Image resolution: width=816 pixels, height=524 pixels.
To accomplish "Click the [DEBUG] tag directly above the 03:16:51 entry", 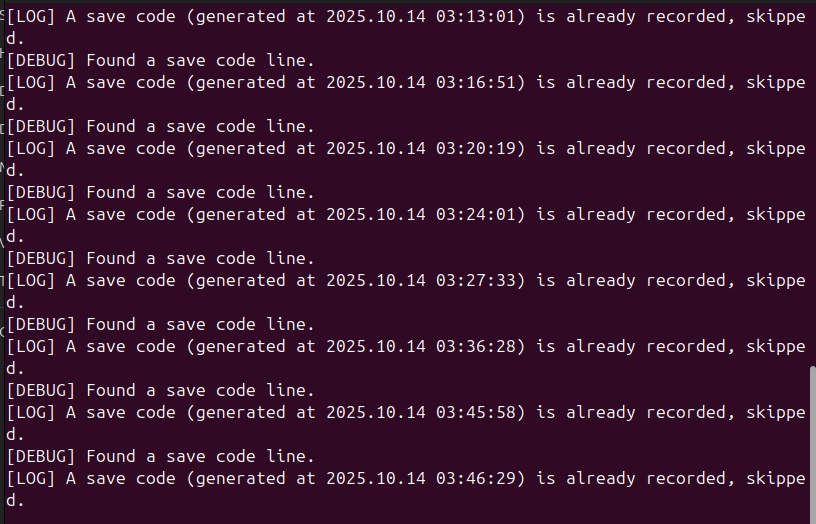I will pyautogui.click(x=41, y=61).
